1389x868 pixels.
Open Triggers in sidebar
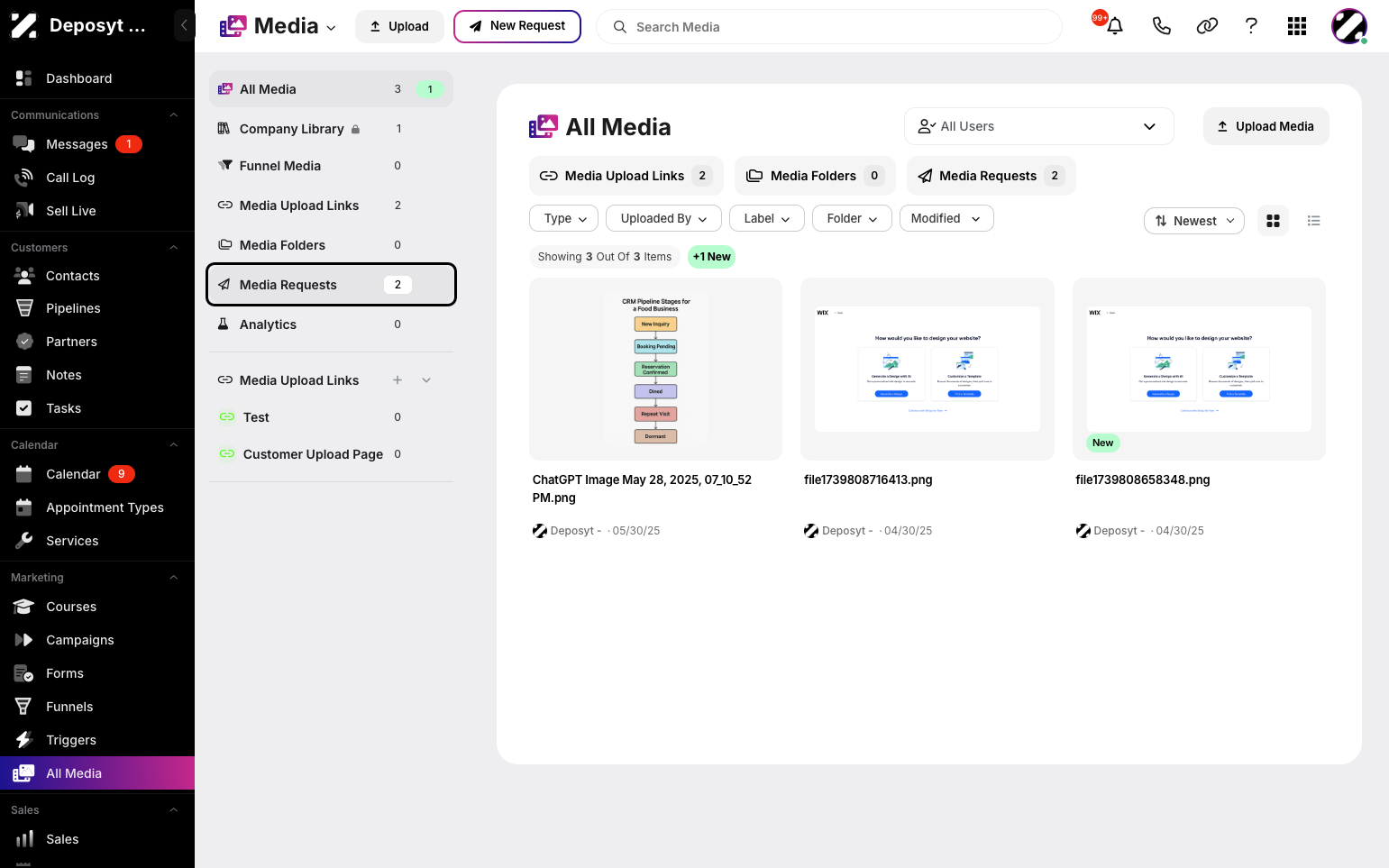click(x=97, y=740)
